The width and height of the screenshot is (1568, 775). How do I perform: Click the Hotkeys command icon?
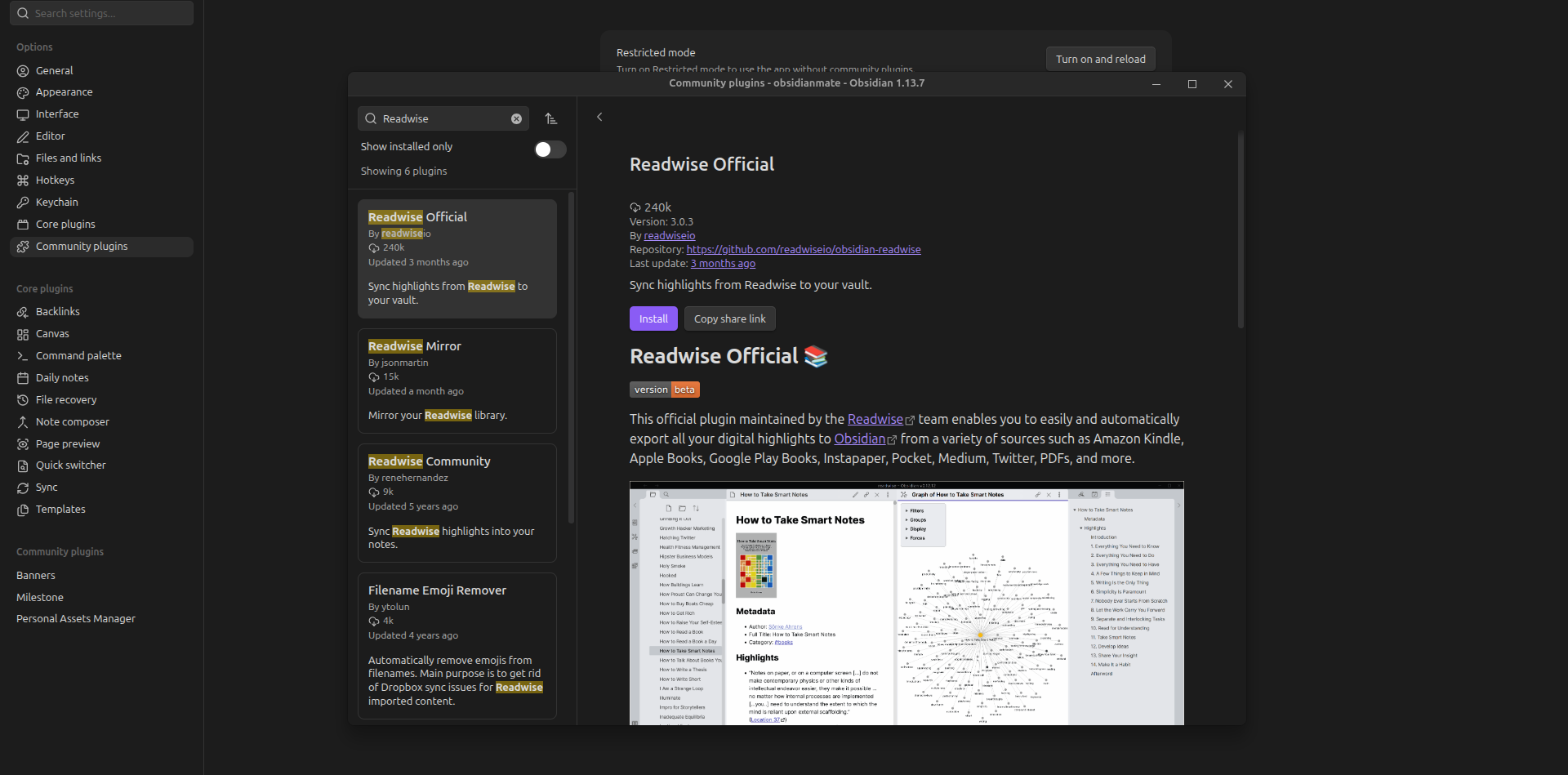[23, 180]
